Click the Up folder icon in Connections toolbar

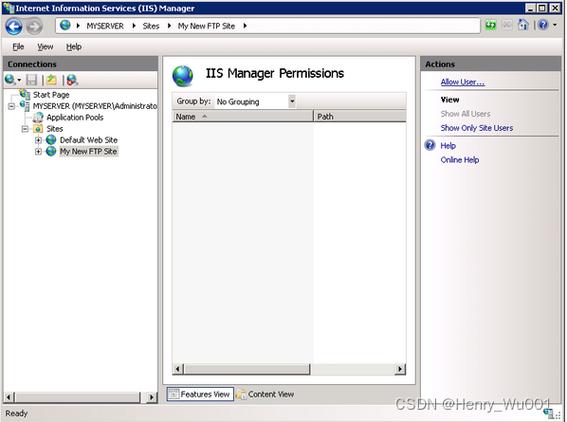52,80
